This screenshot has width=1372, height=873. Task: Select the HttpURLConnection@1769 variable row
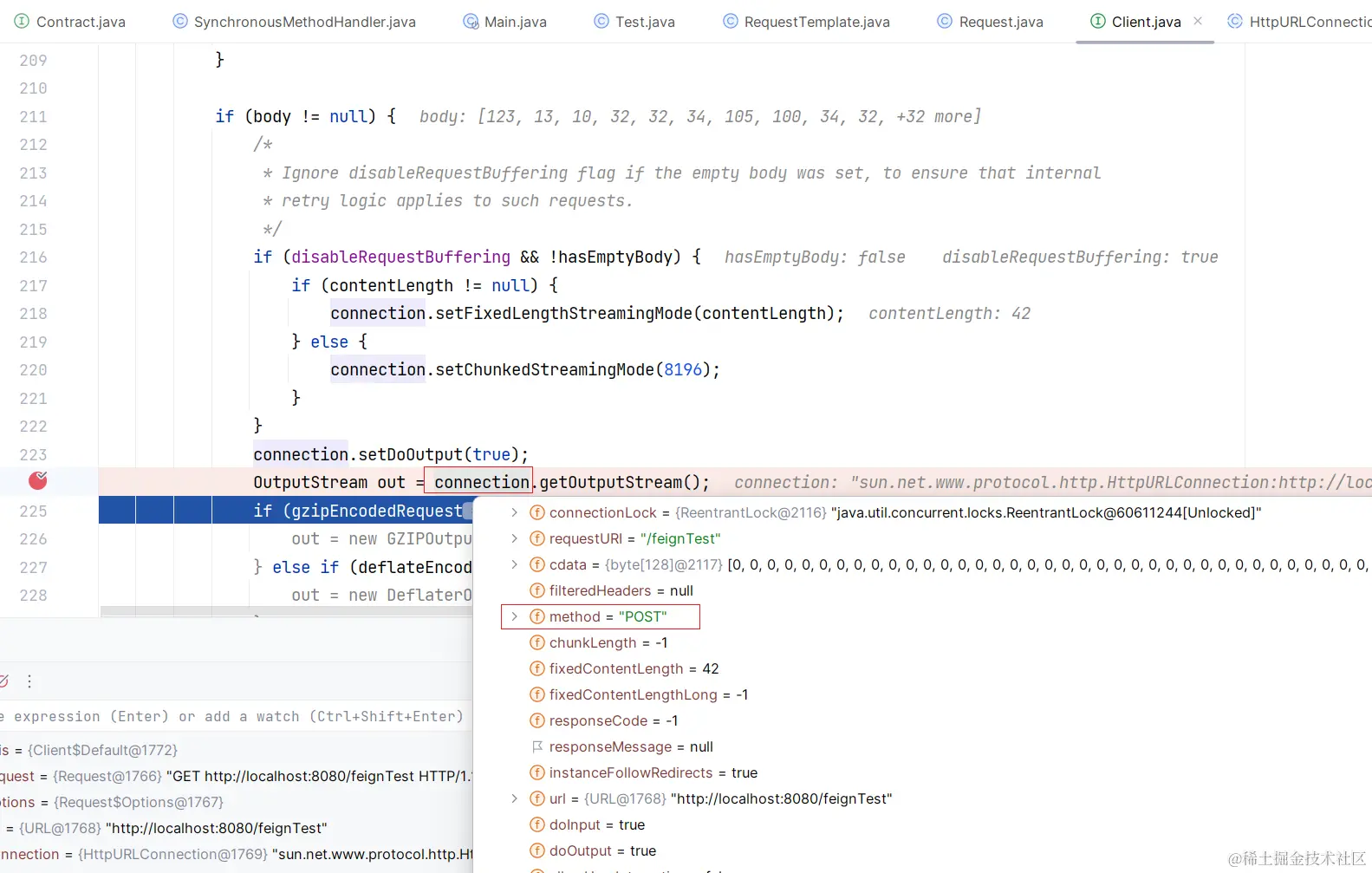tap(236, 854)
